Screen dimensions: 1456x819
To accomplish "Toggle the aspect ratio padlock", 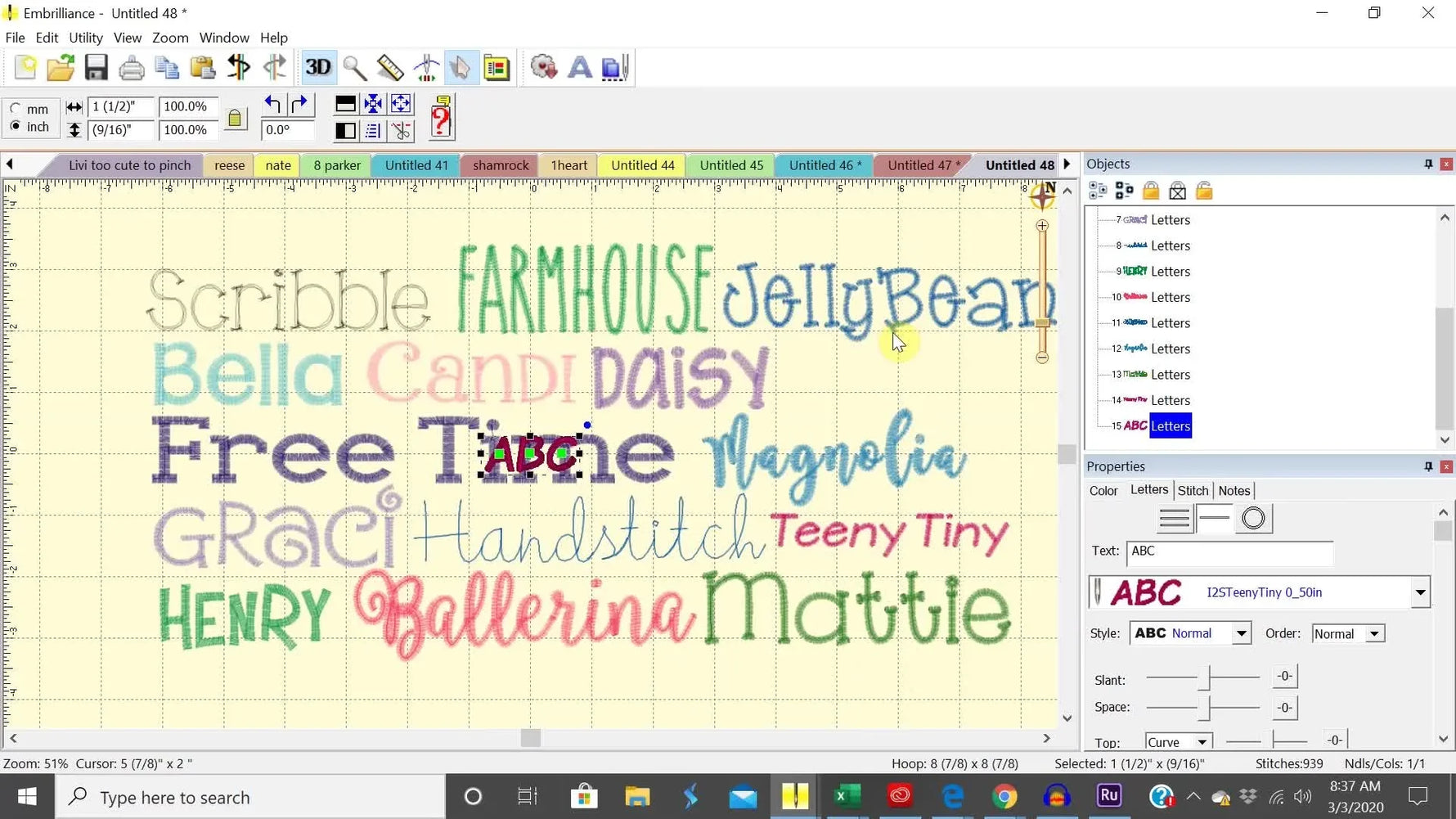I will coord(235,119).
